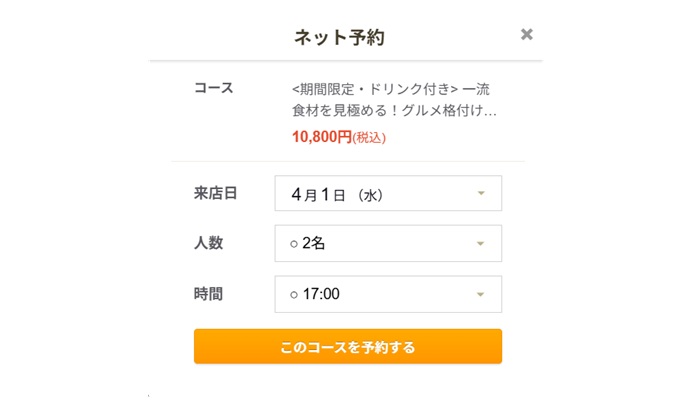This screenshot has height=407, width=700.
Task: Click the コース label
Action: tap(213, 88)
